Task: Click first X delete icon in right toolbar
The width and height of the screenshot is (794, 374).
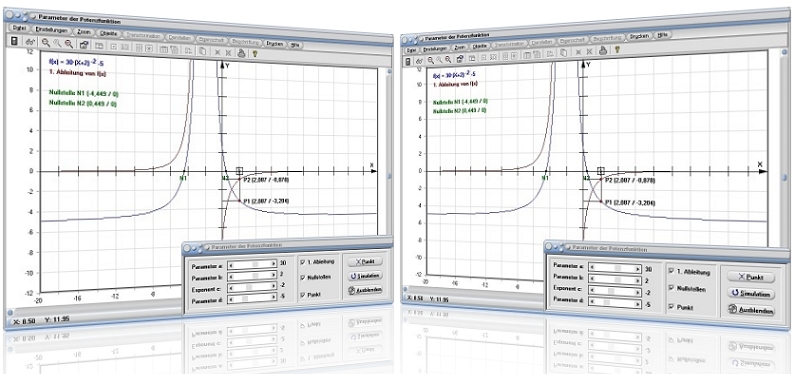Action: click(x=578, y=52)
